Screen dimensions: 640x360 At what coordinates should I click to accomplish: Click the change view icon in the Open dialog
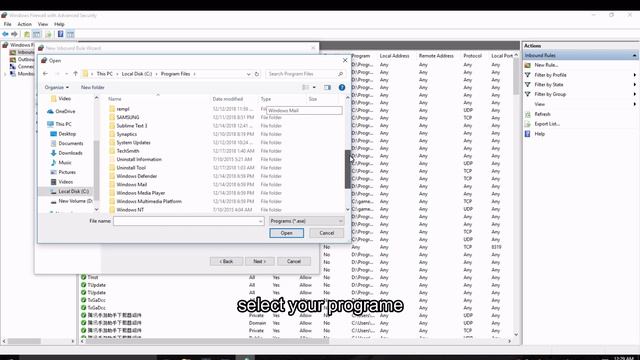(x=305, y=87)
